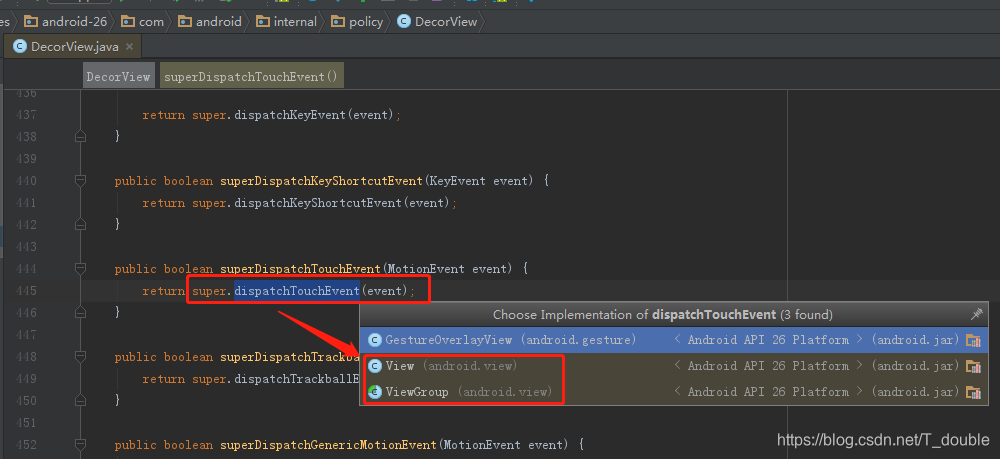Open the internal folder breadcrumb

pos(286,22)
